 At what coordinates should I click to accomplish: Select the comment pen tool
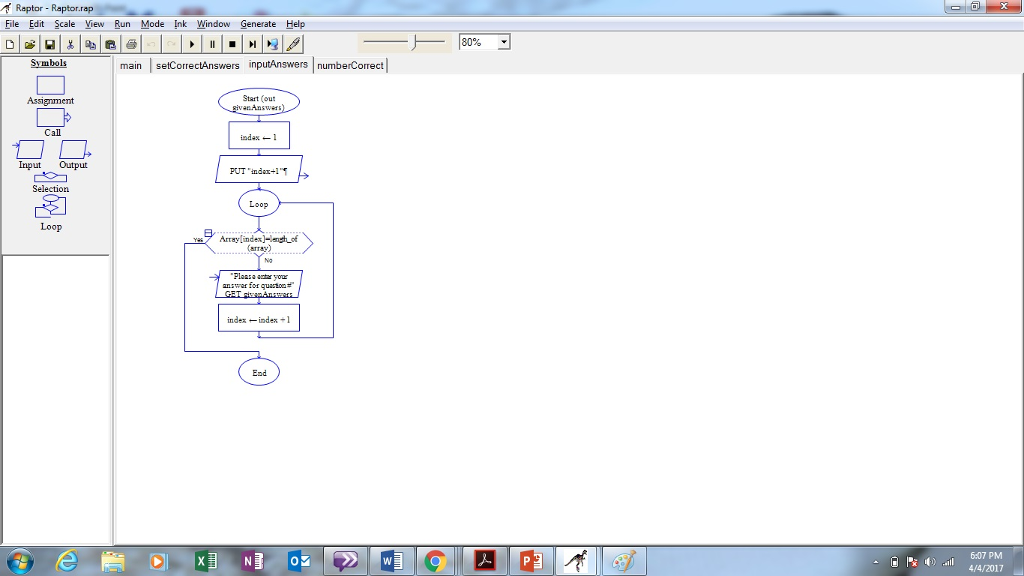coord(293,43)
